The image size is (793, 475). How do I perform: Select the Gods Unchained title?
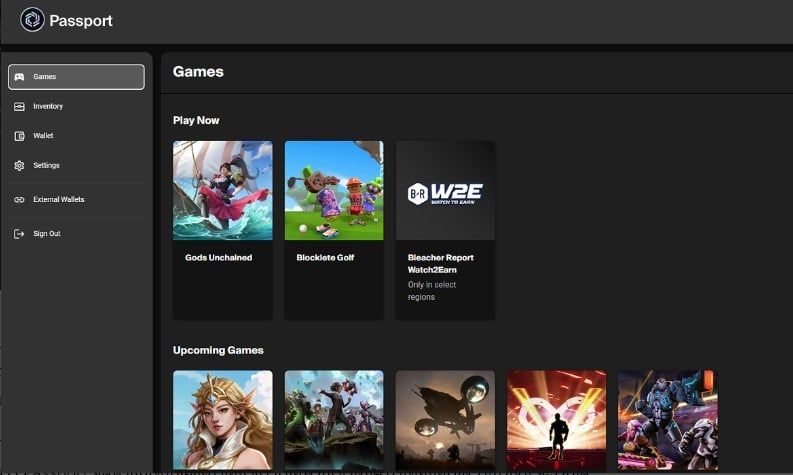(x=218, y=257)
